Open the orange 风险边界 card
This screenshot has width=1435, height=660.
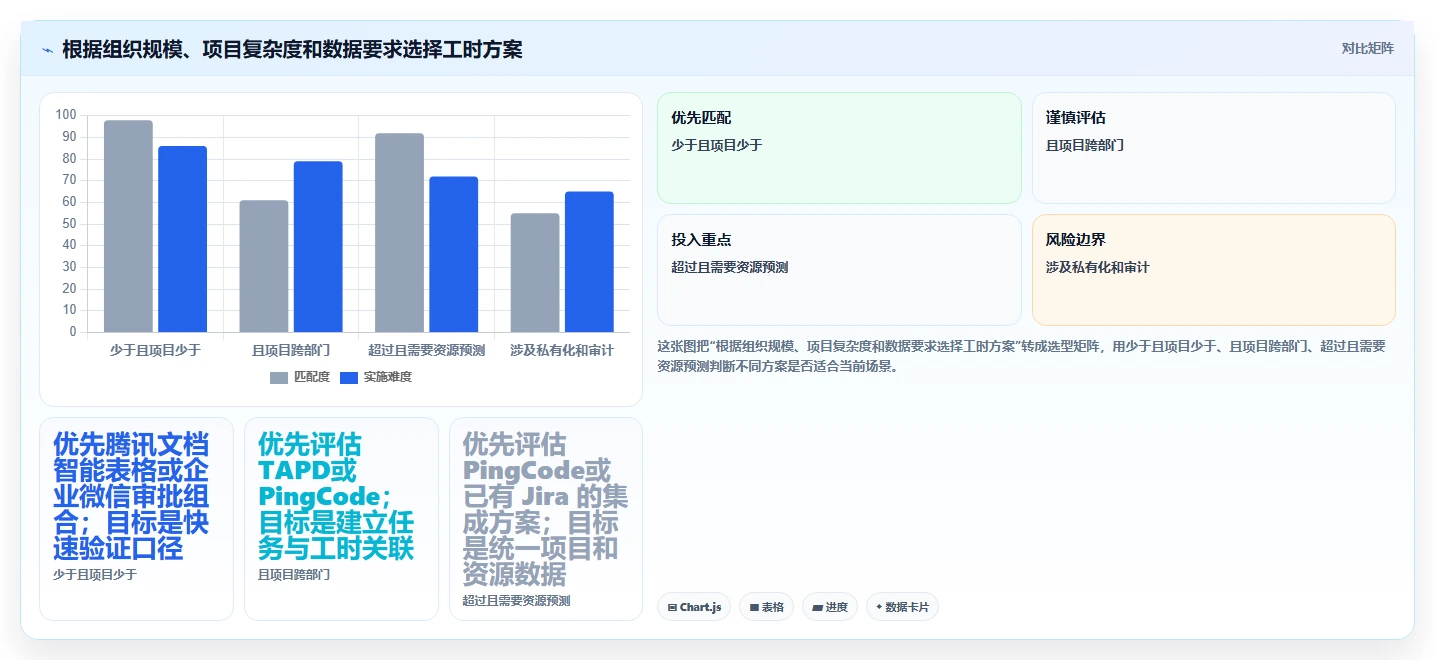click(x=1213, y=270)
